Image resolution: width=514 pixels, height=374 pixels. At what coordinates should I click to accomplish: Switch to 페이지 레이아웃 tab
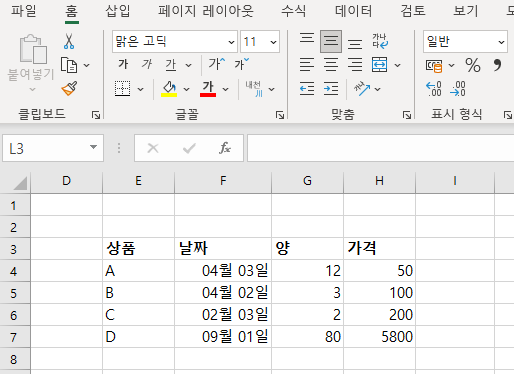(206, 11)
